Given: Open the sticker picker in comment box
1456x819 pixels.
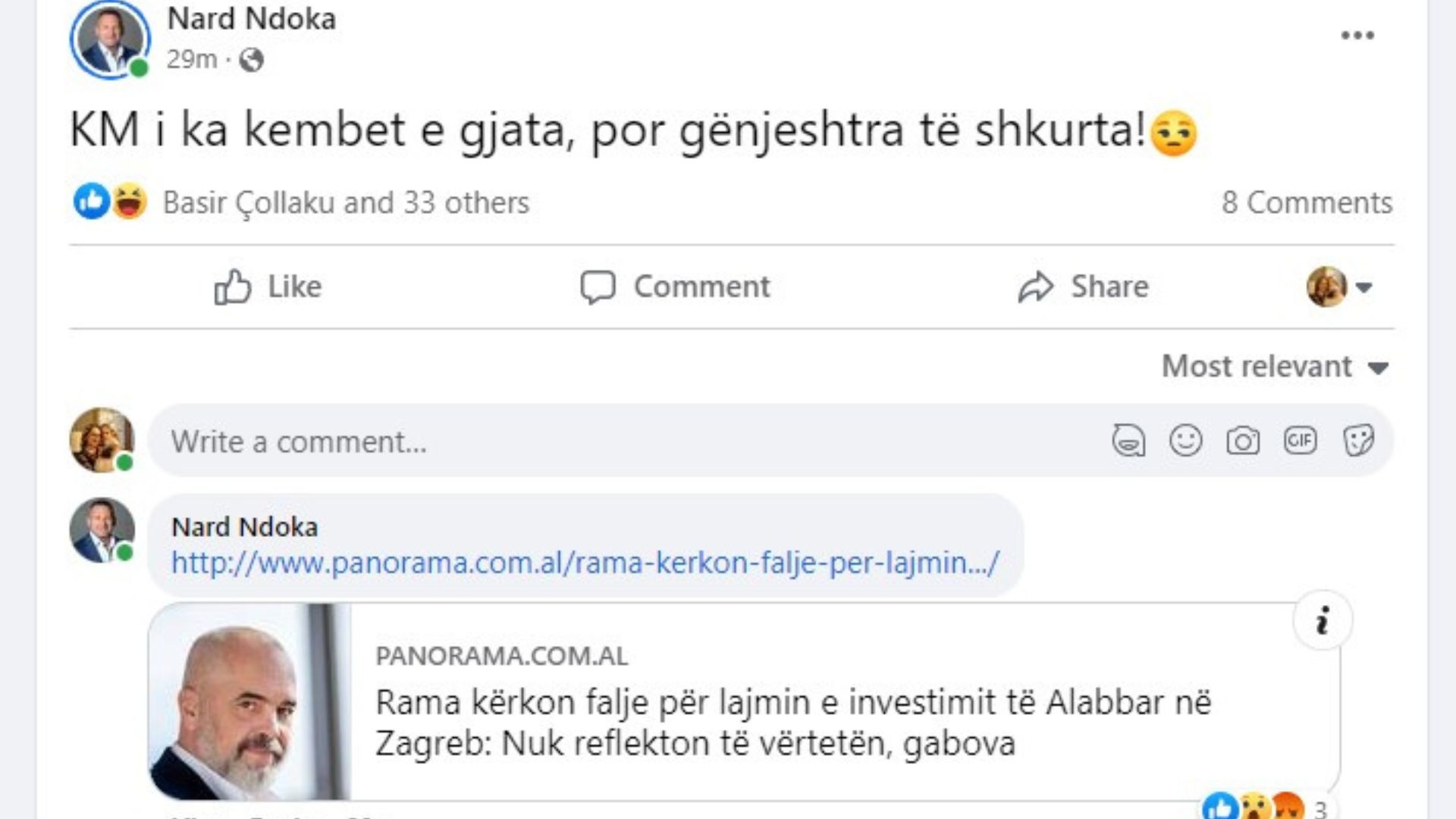Looking at the screenshot, I should coord(1357,441).
